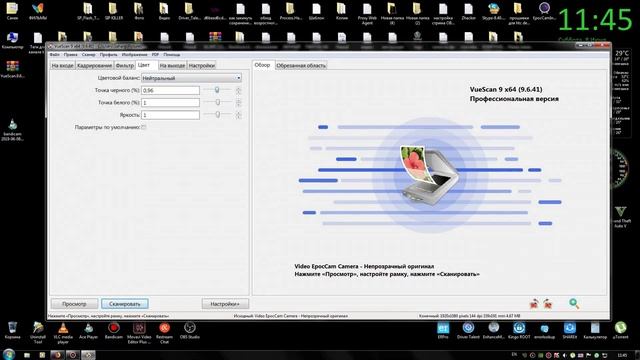
Task: Switch to the На выходе tab
Action: [x=172, y=65]
